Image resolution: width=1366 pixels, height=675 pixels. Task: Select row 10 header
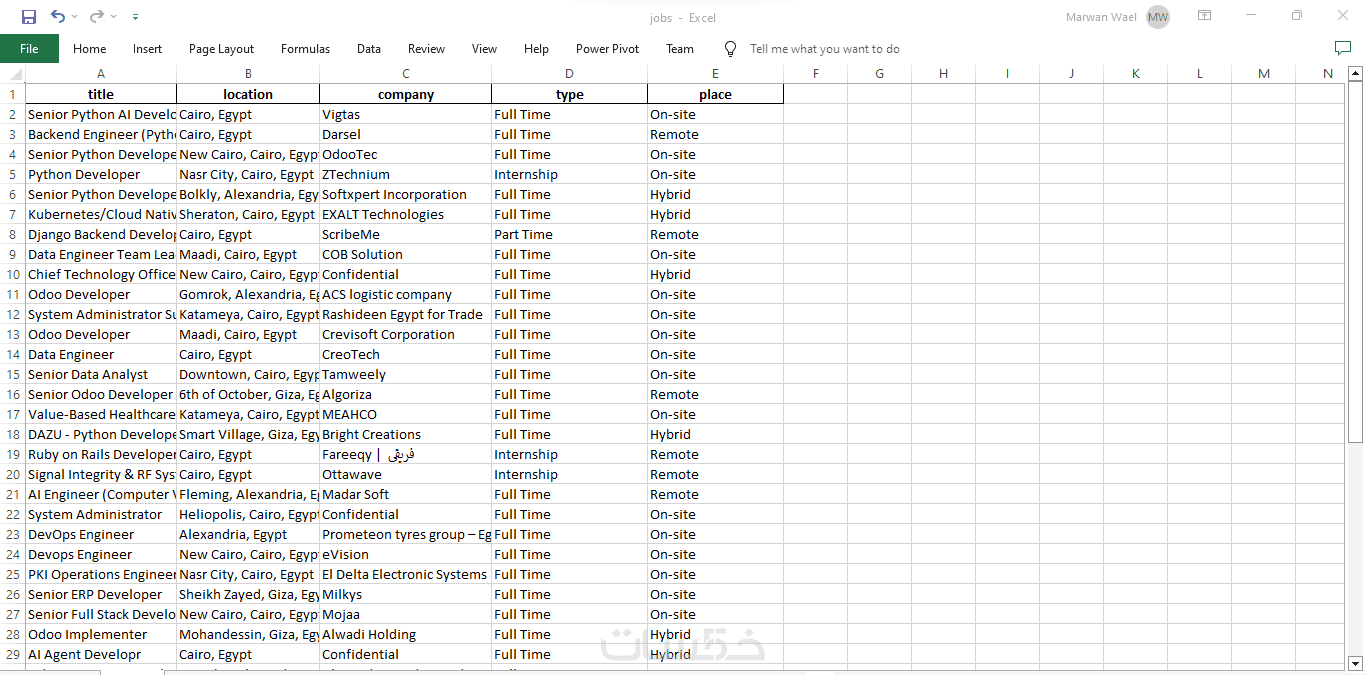click(13, 274)
